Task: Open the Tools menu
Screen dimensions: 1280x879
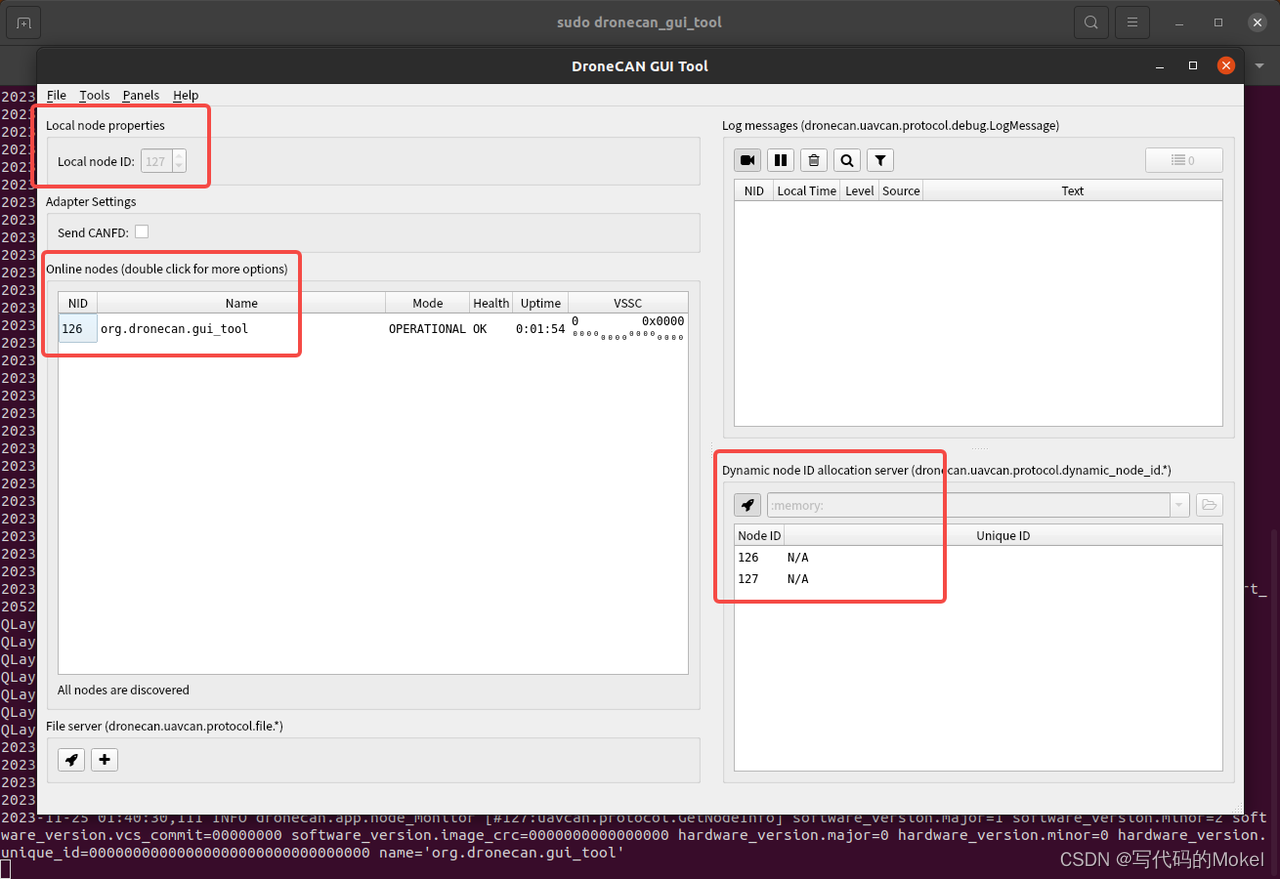Action: (94, 95)
